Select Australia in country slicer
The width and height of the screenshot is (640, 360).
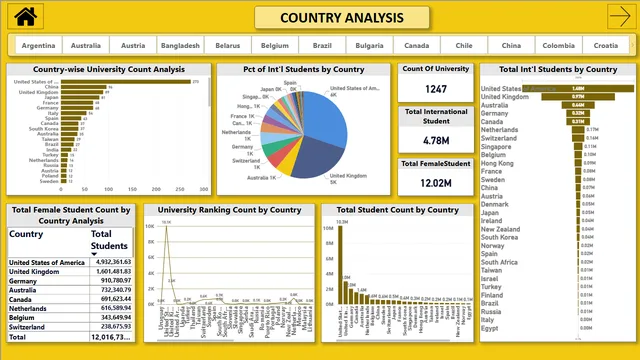coord(86,45)
